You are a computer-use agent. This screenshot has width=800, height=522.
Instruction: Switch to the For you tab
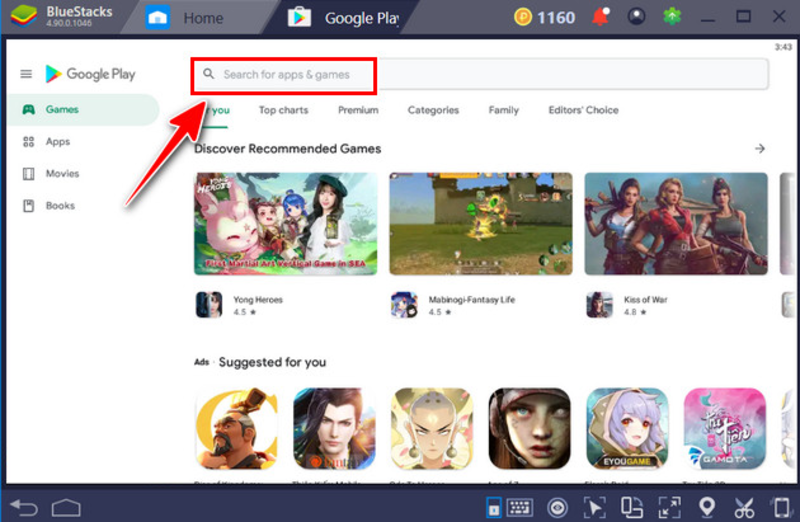click(x=216, y=110)
